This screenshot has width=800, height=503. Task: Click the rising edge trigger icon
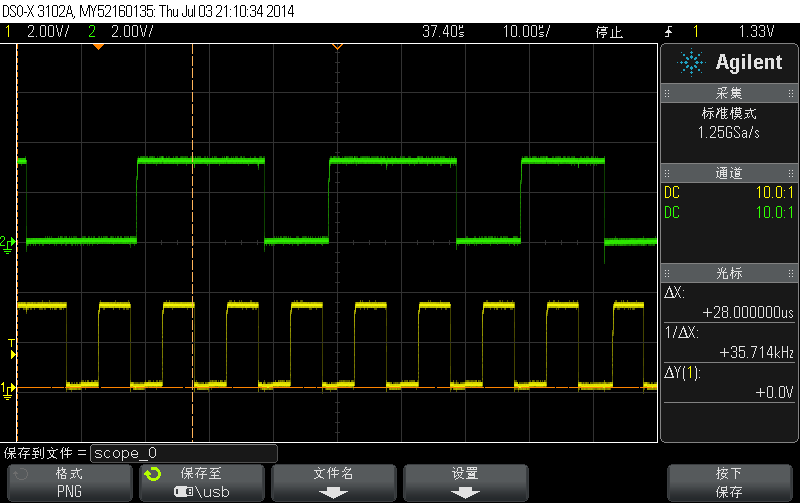pos(668,32)
